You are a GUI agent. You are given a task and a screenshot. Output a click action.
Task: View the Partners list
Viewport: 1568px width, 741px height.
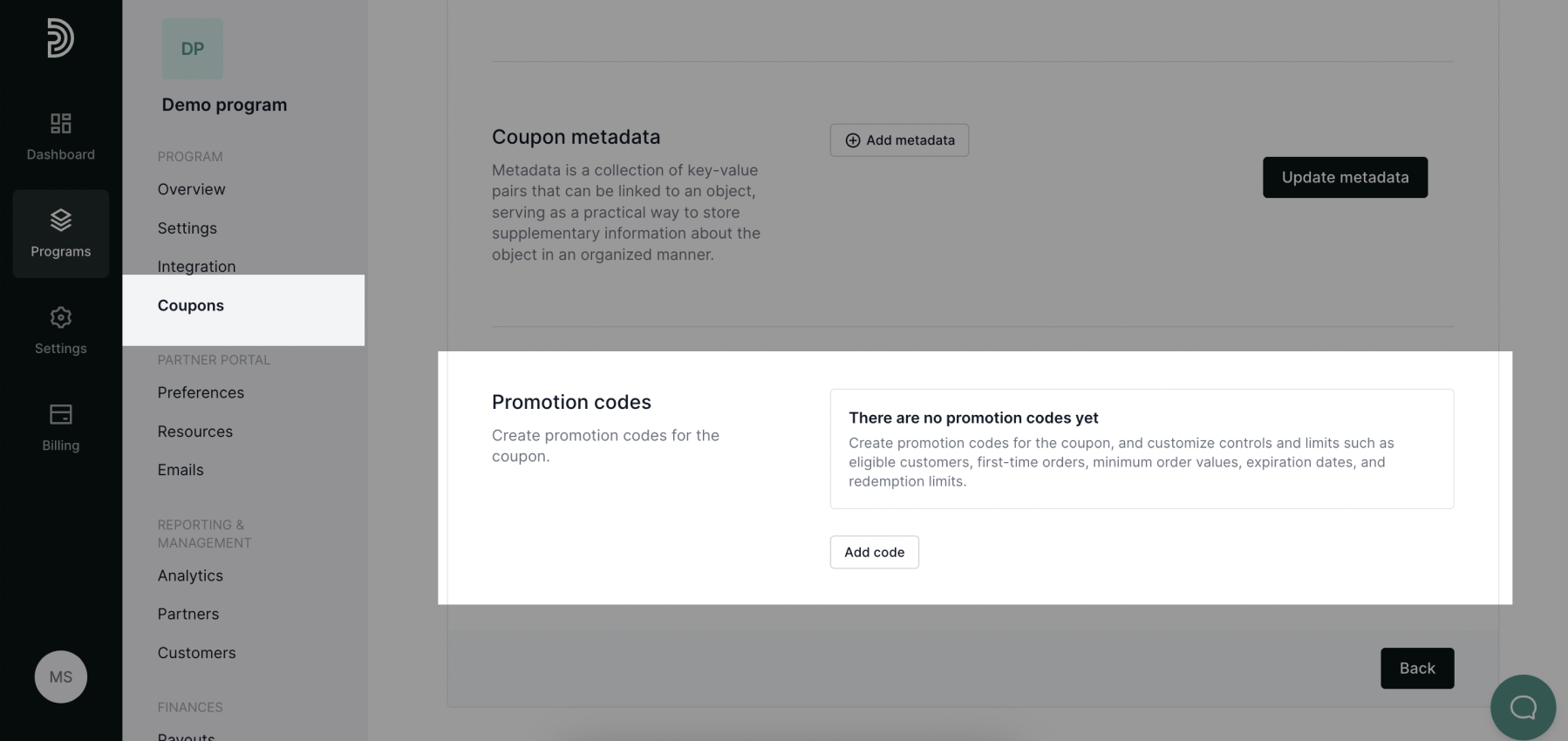[187, 613]
